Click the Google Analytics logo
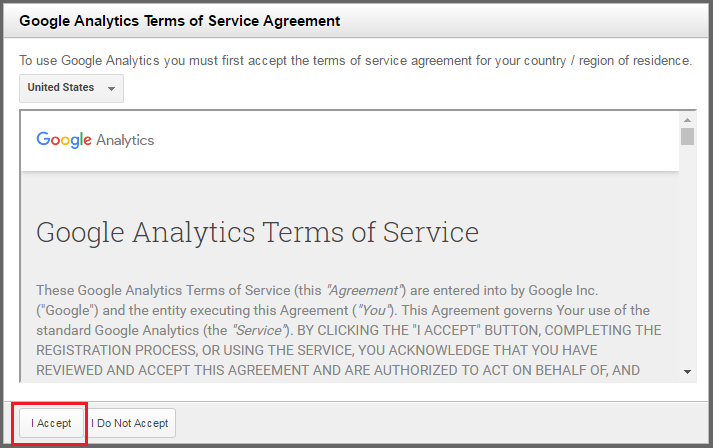 pyautogui.click(x=95, y=140)
